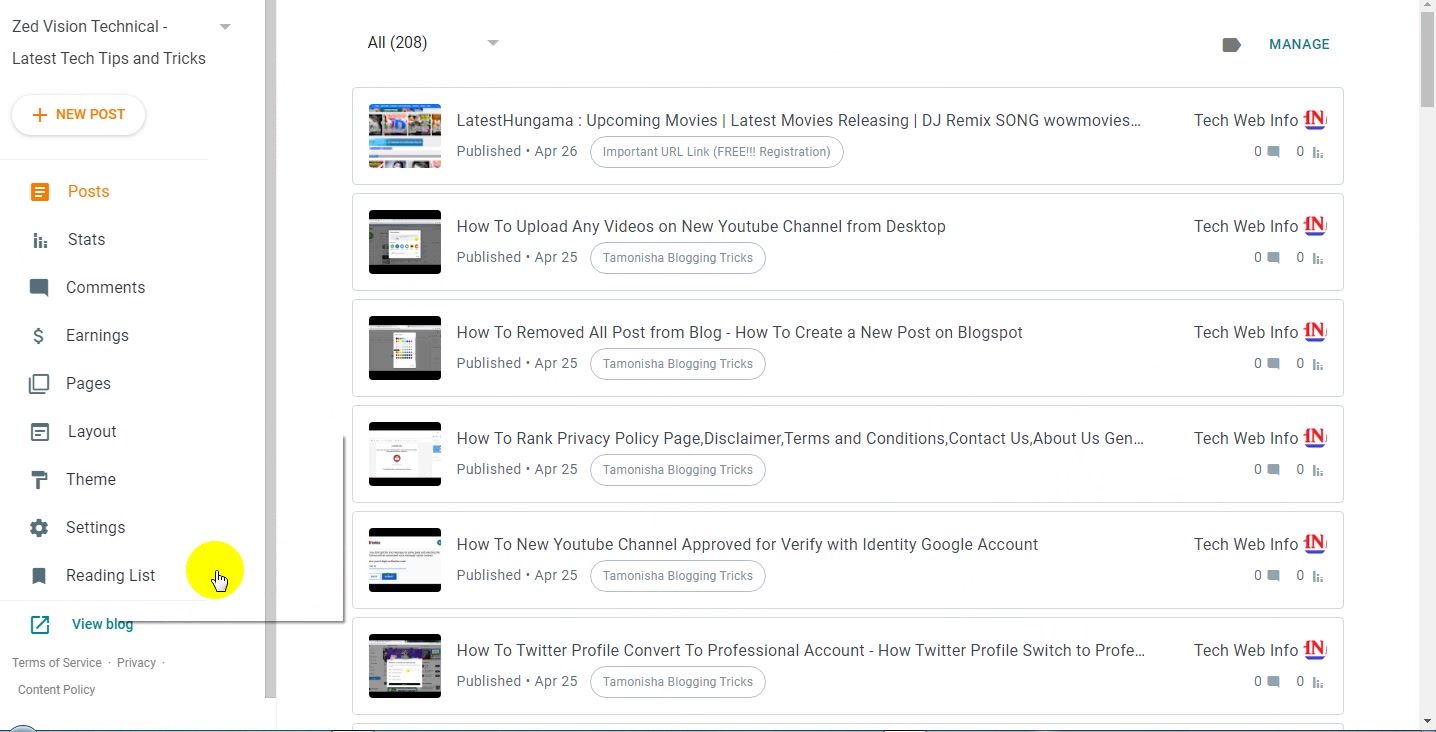Viewport: 1436px width, 732px height.
Task: Open the Settings gear icon
Action: (x=39, y=528)
